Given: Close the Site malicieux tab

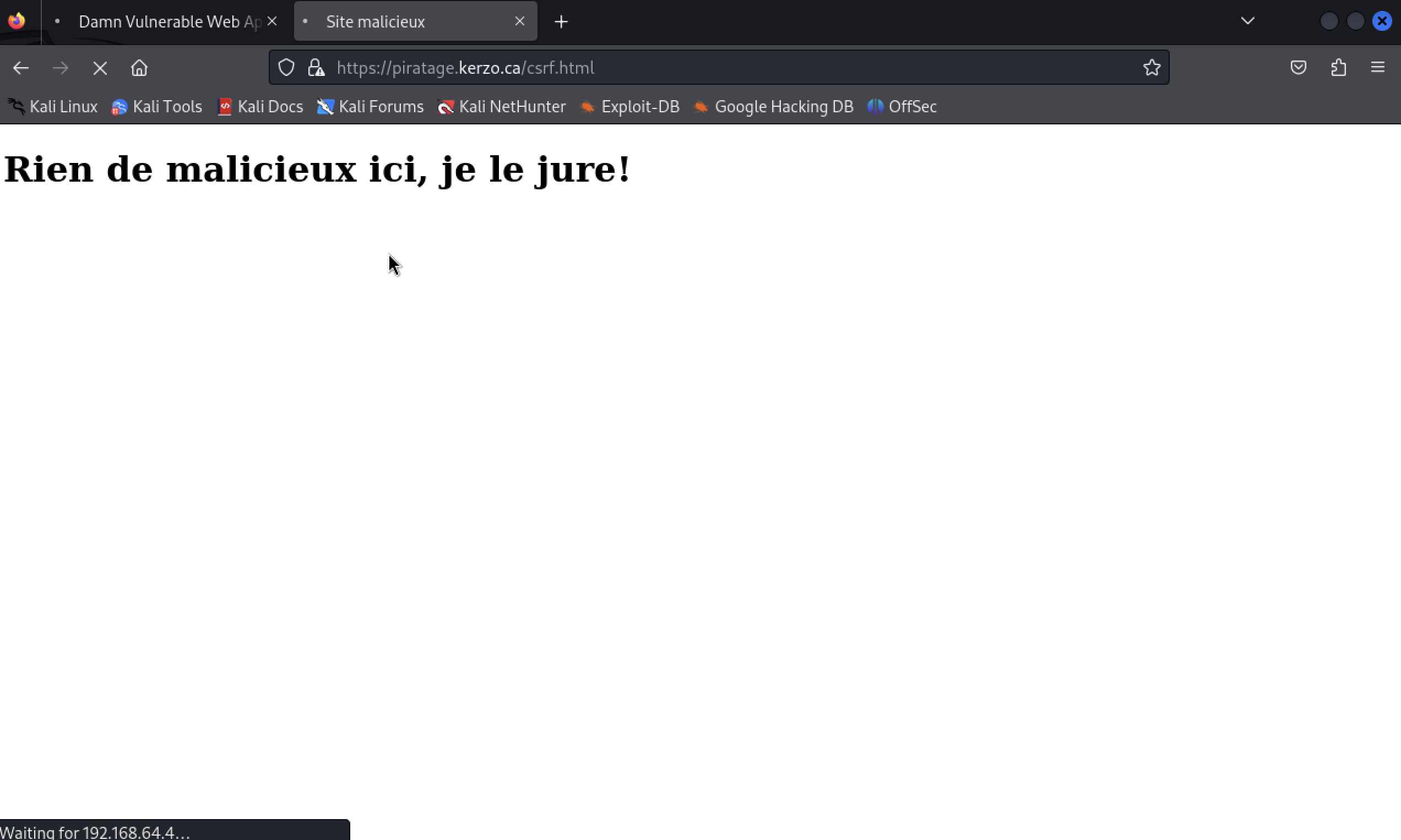Looking at the screenshot, I should [x=519, y=21].
